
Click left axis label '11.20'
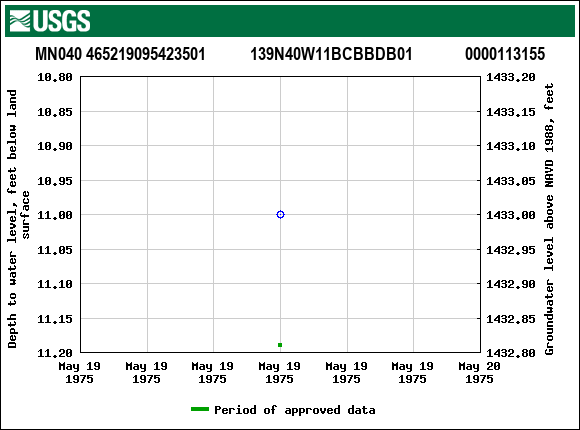pos(55,353)
